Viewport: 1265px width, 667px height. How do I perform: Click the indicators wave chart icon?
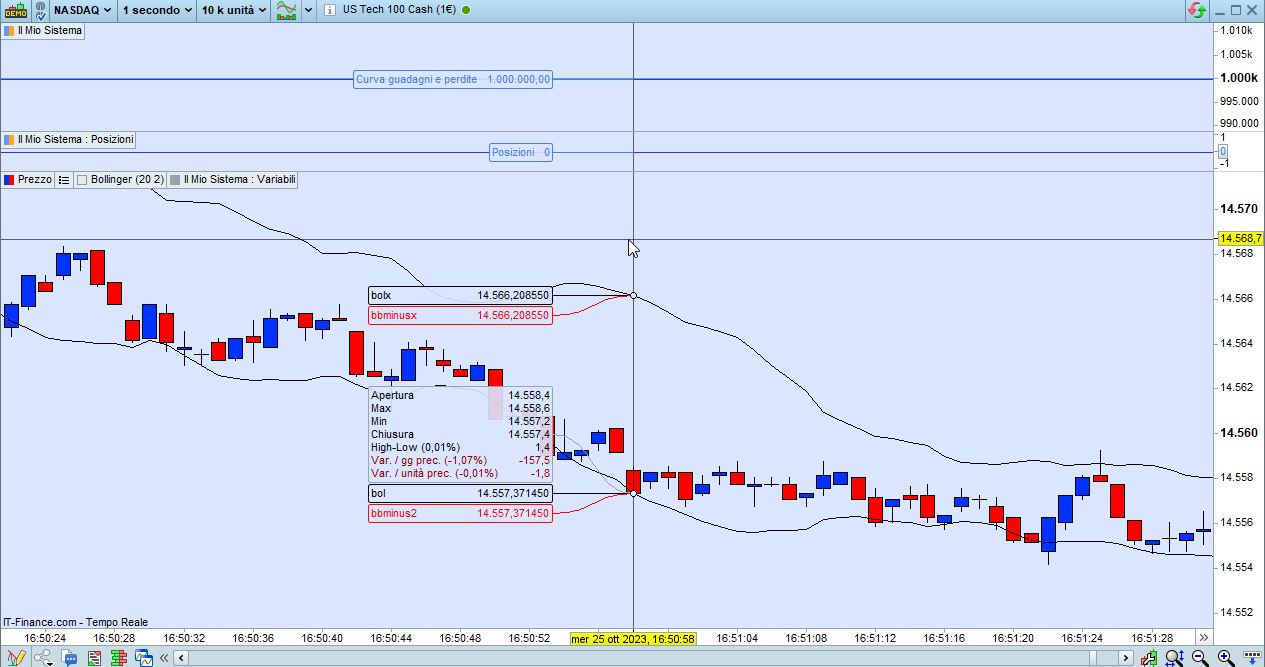[286, 10]
